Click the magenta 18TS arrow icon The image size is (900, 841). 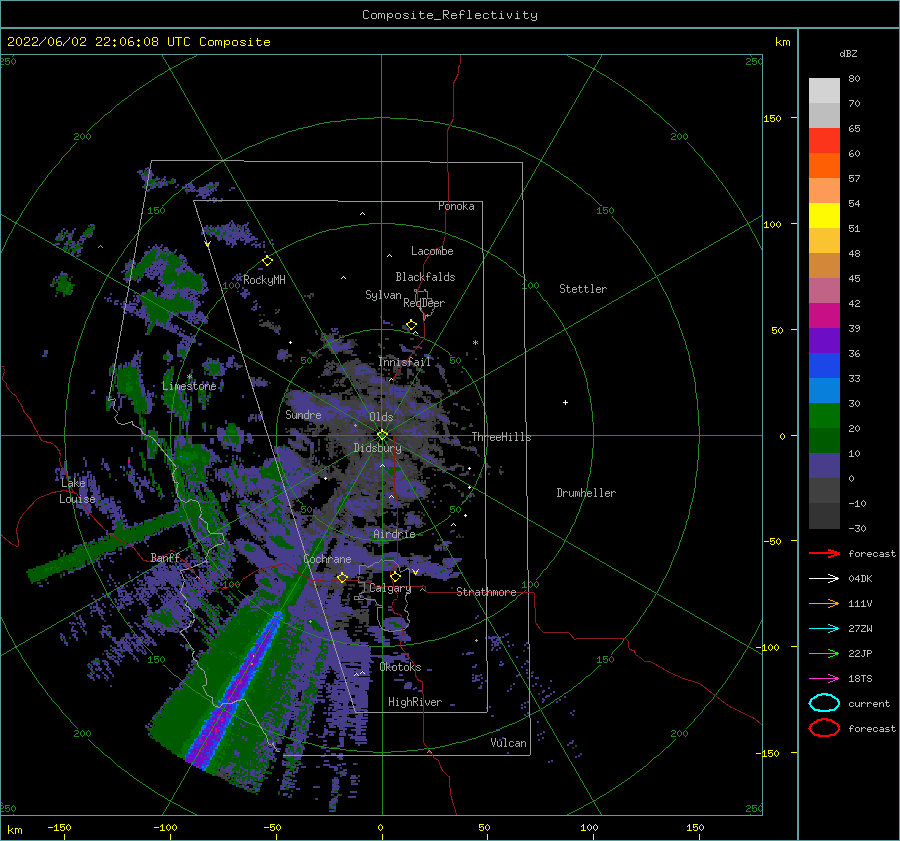click(824, 679)
